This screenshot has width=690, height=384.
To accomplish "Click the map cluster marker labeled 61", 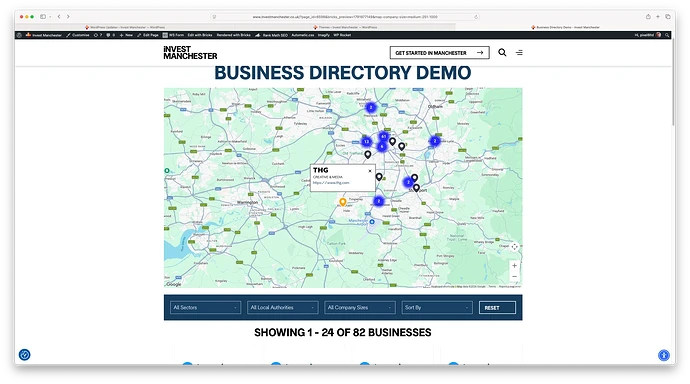I will coord(384,136).
